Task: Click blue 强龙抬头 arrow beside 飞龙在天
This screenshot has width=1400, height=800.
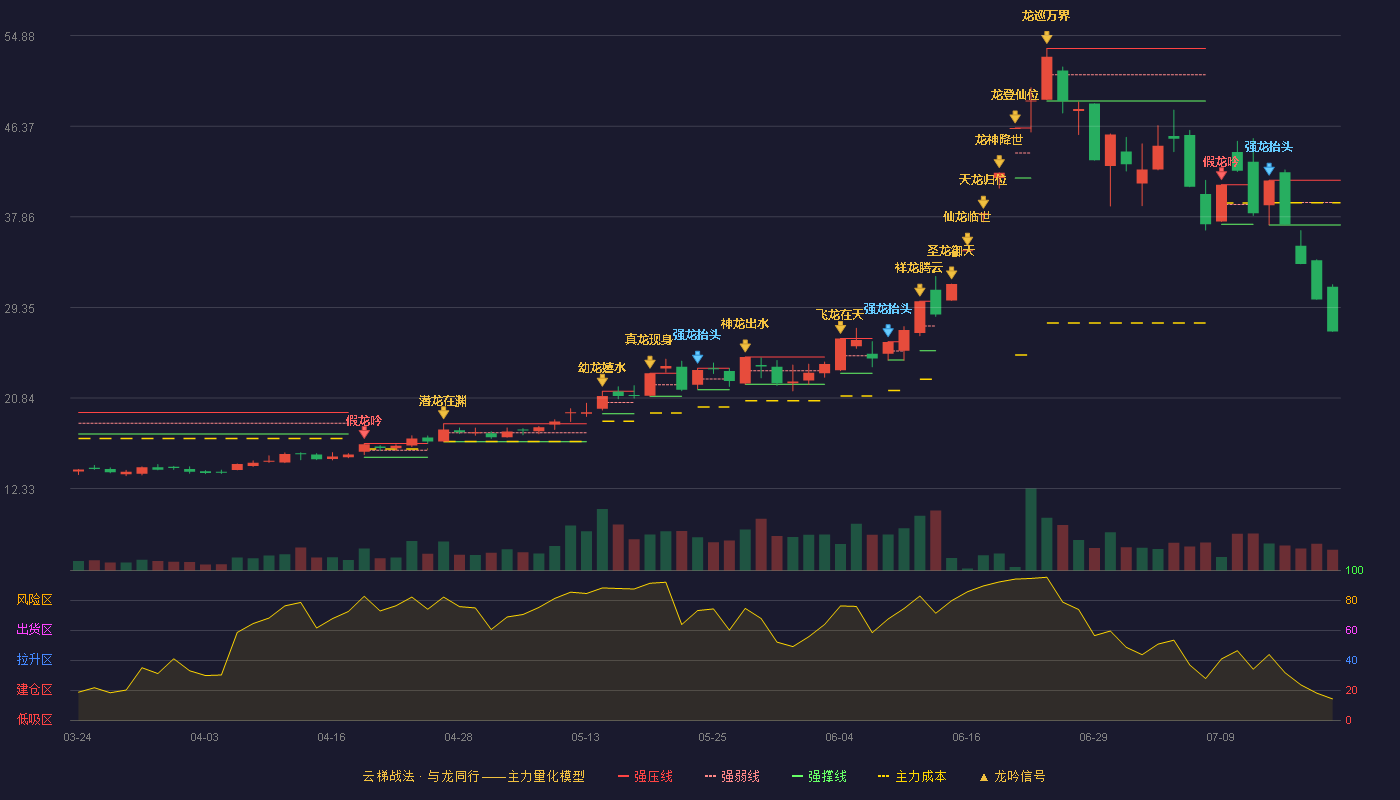Action: coord(888,331)
